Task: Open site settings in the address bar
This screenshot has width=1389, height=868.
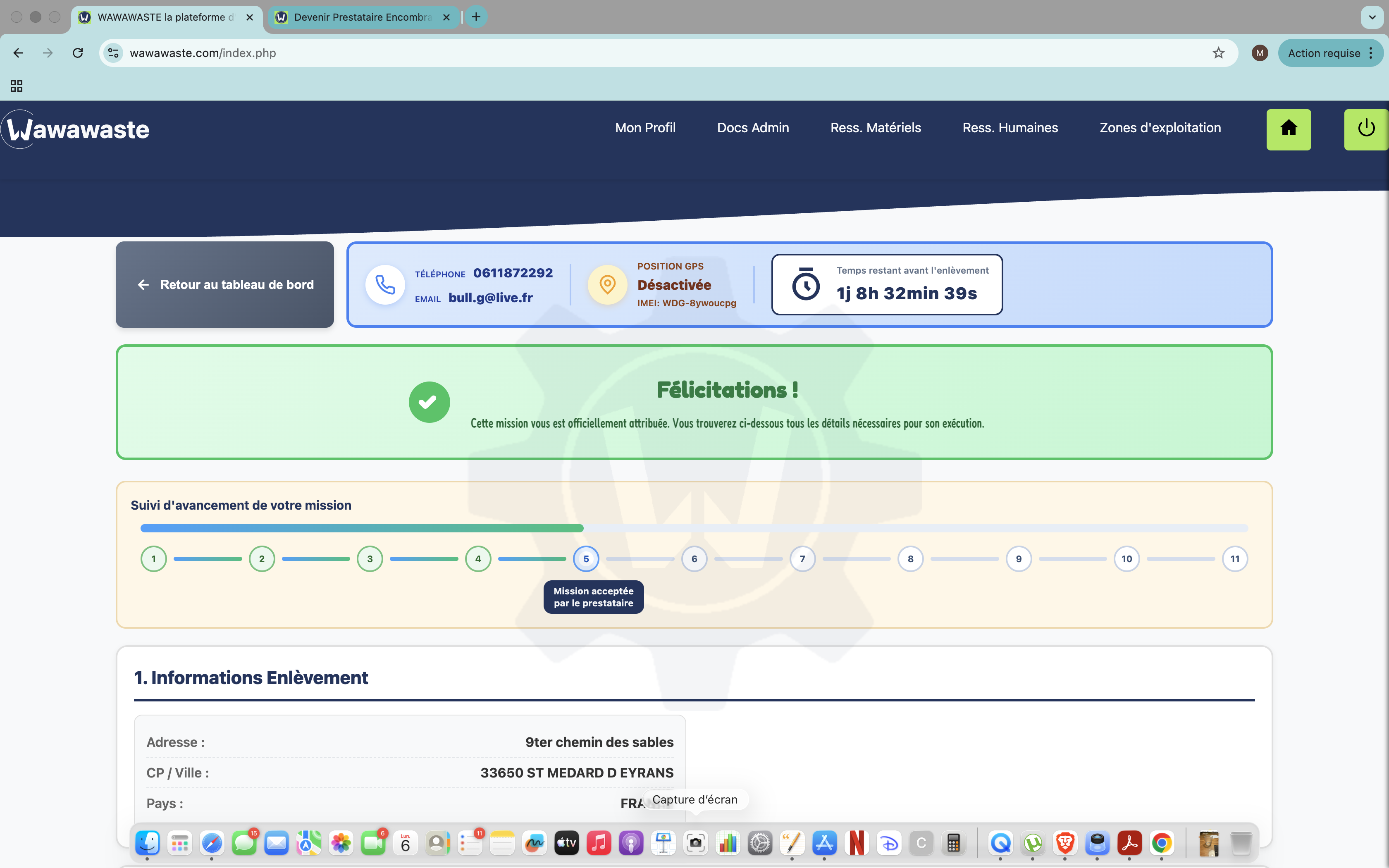Action: [x=113, y=53]
